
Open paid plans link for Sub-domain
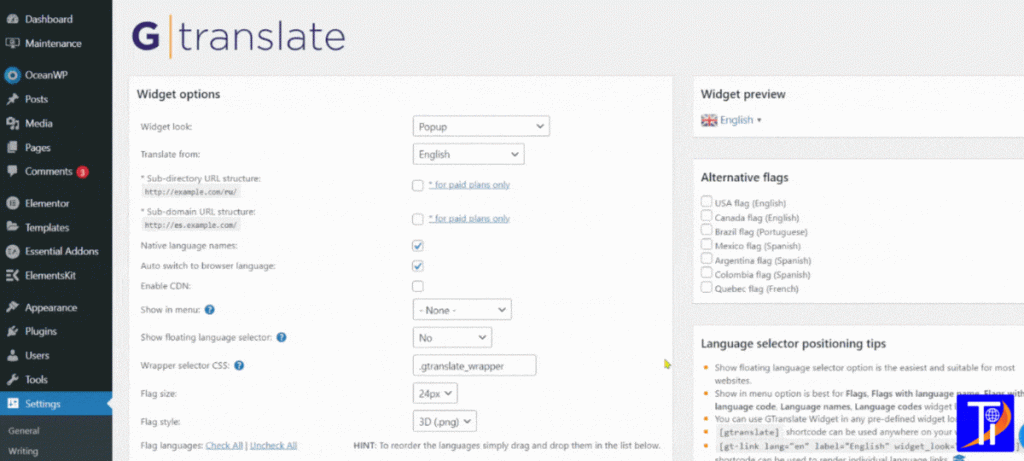coord(469,219)
